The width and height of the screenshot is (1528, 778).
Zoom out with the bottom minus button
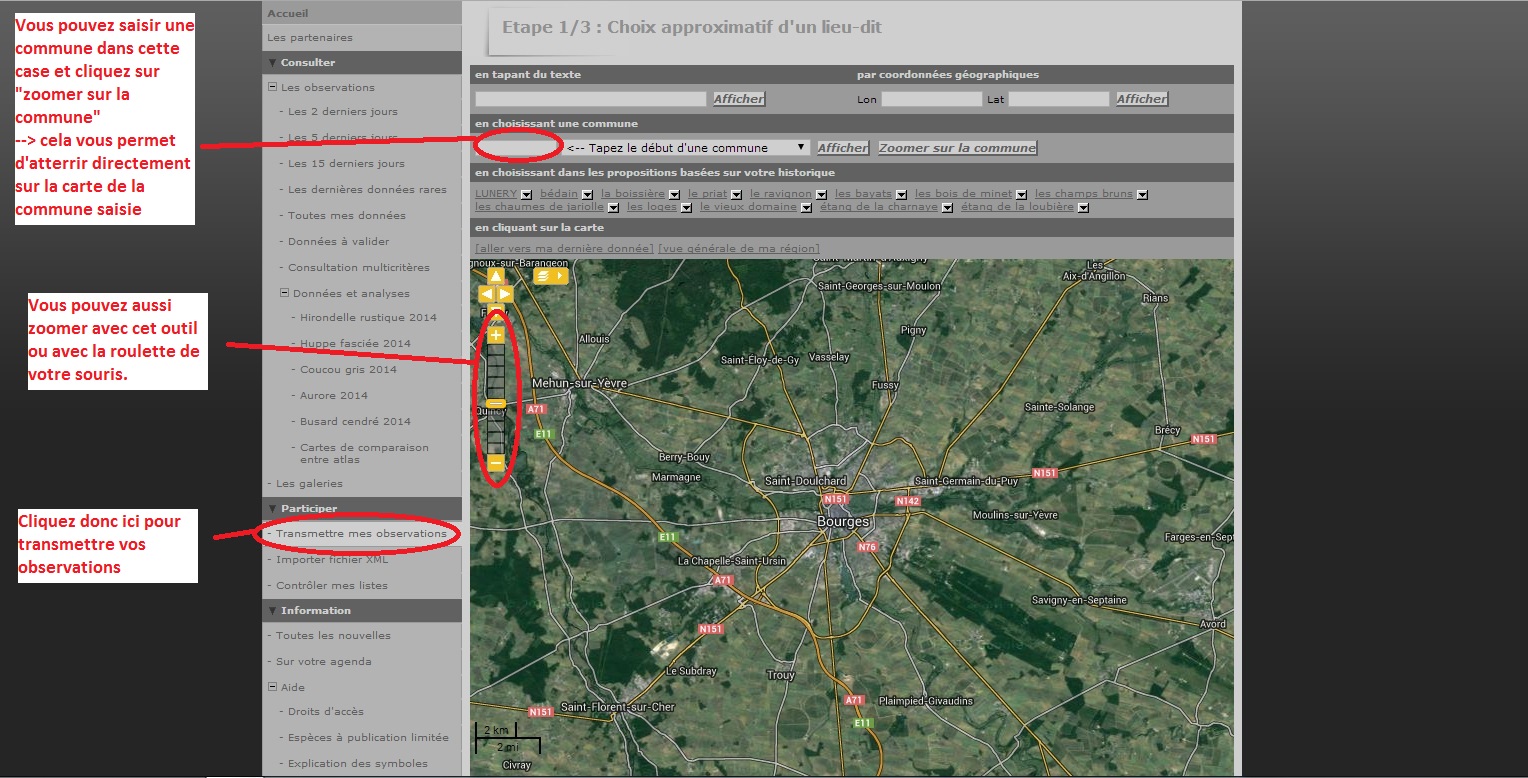coord(496,463)
